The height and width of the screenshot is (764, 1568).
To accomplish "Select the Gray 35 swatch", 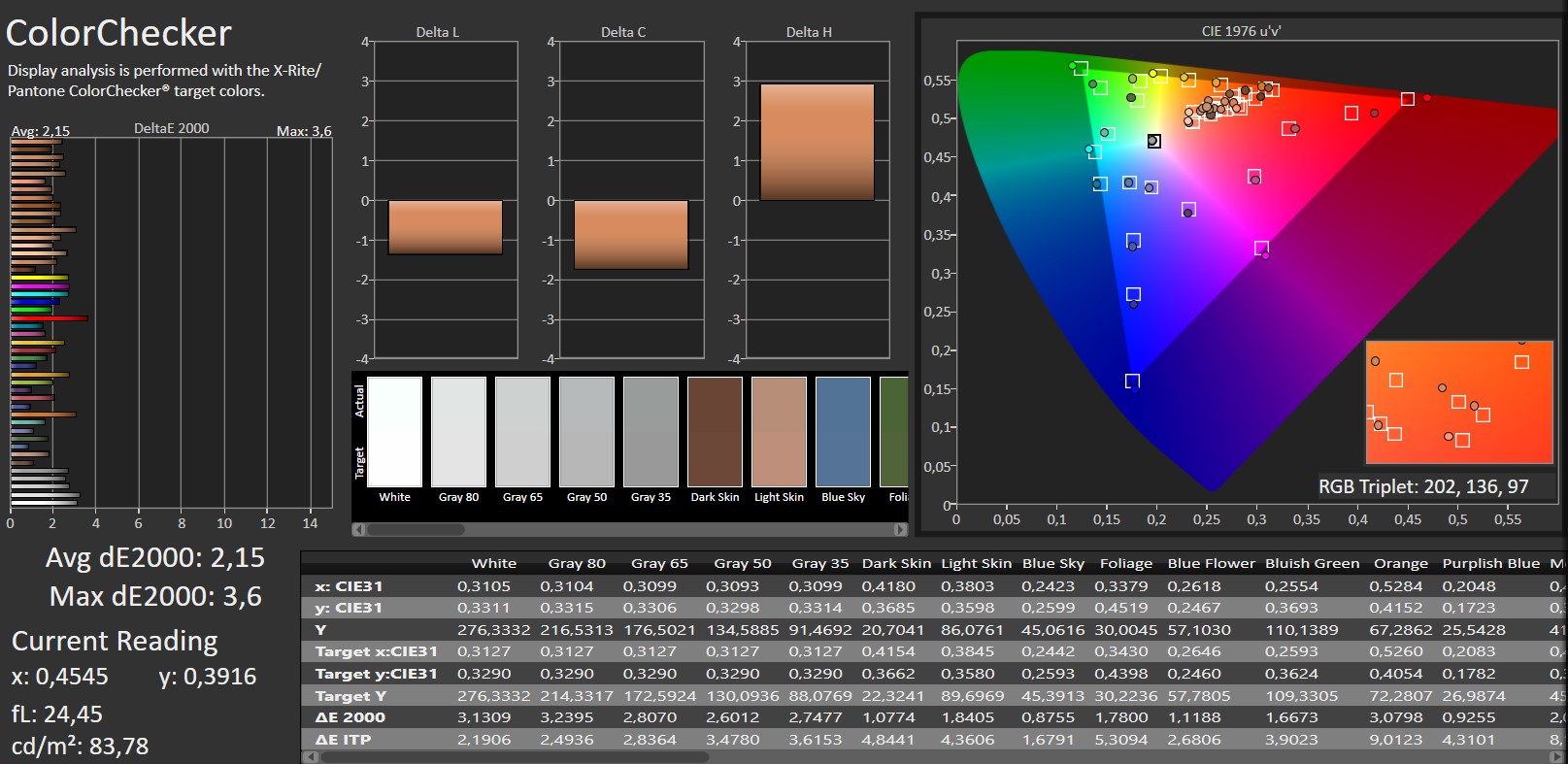I will click(x=651, y=432).
